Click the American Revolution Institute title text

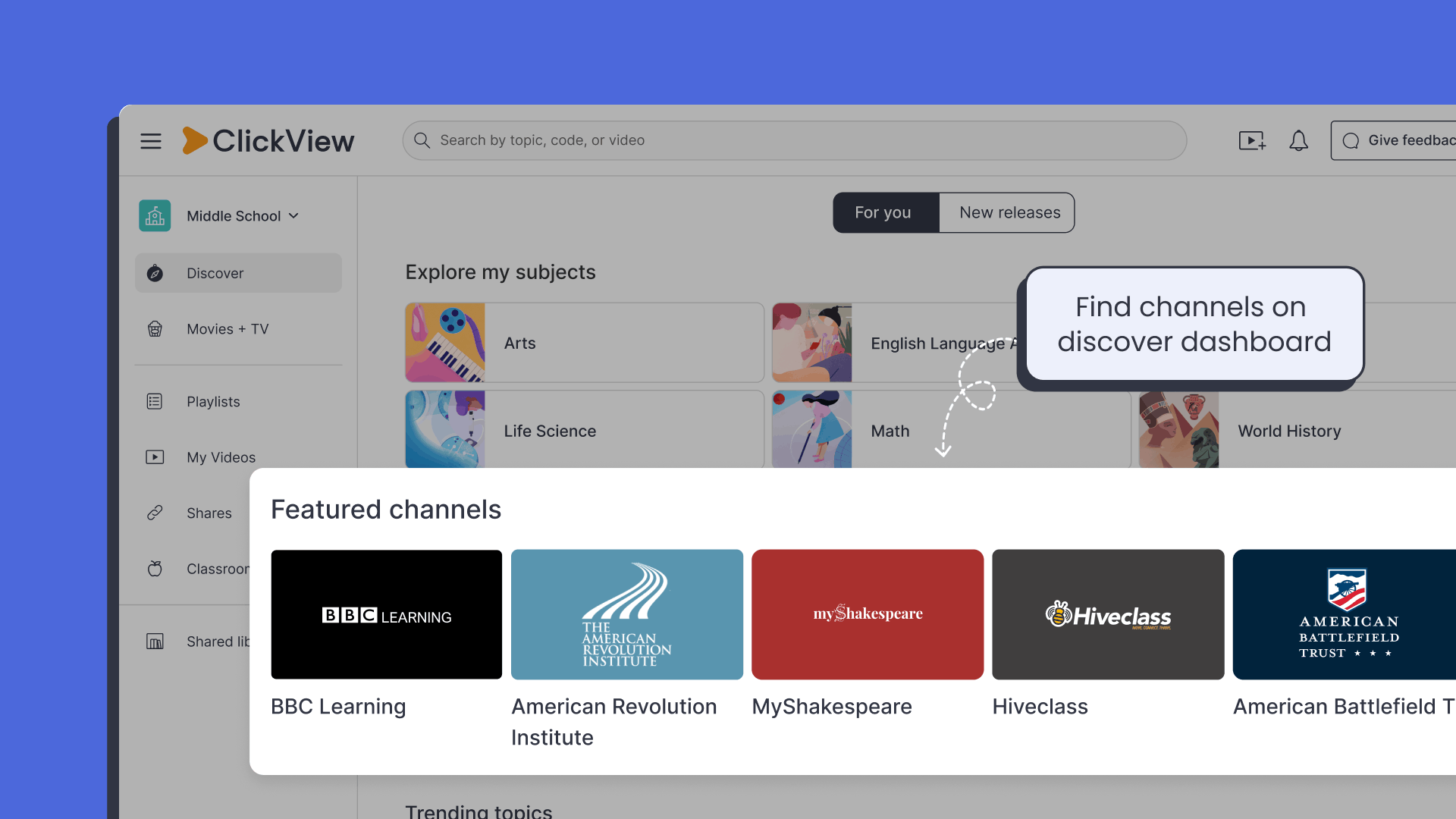coord(613,722)
